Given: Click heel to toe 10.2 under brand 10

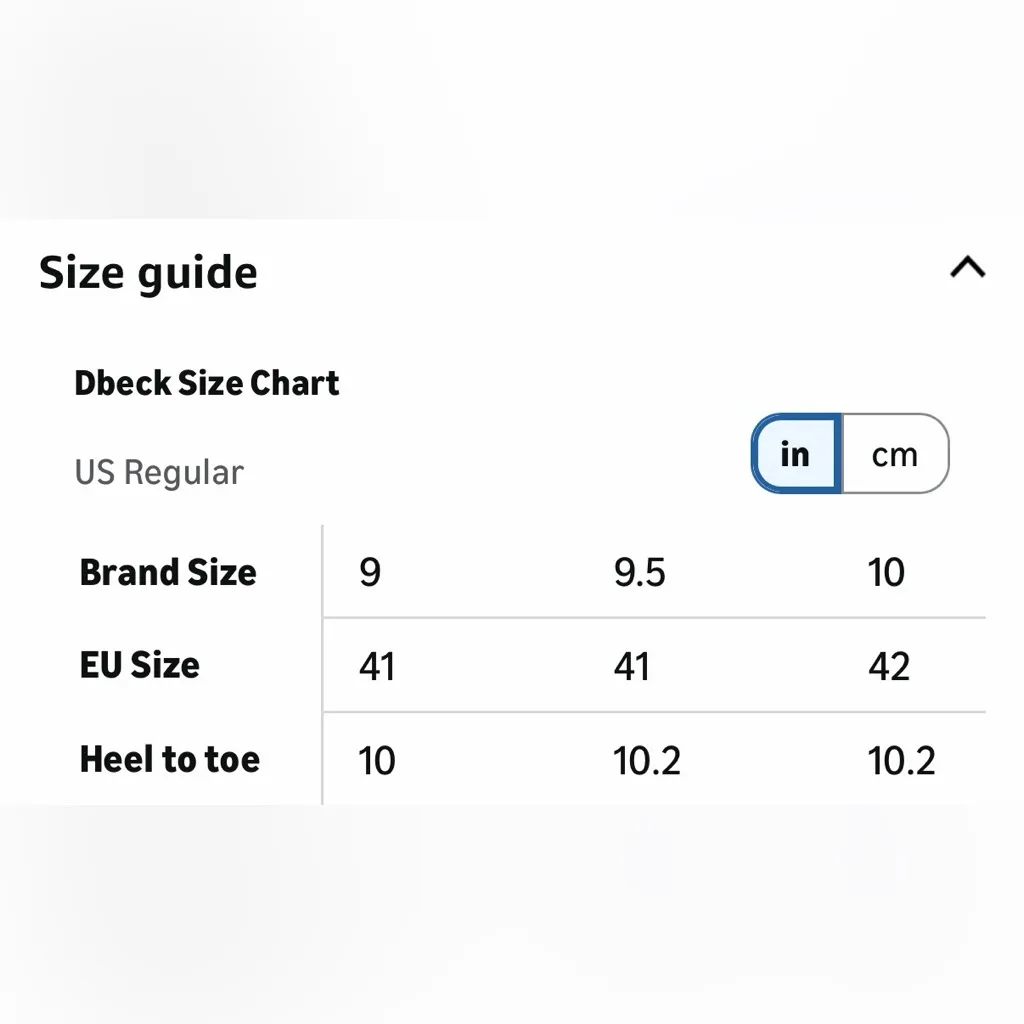Looking at the screenshot, I should pyautogui.click(x=902, y=761).
